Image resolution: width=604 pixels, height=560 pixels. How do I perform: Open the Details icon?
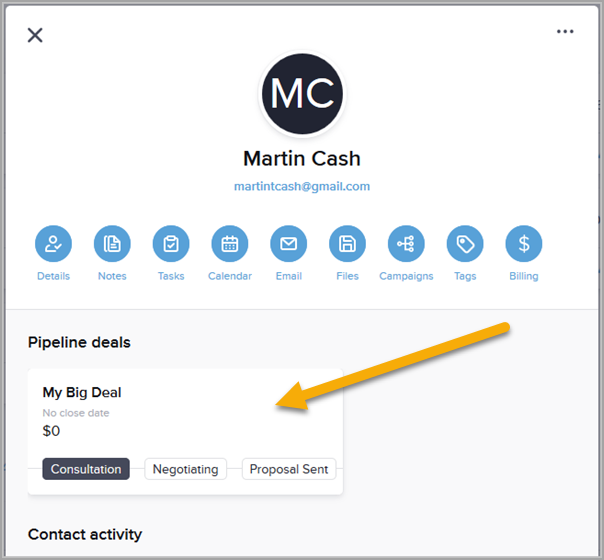(53, 244)
